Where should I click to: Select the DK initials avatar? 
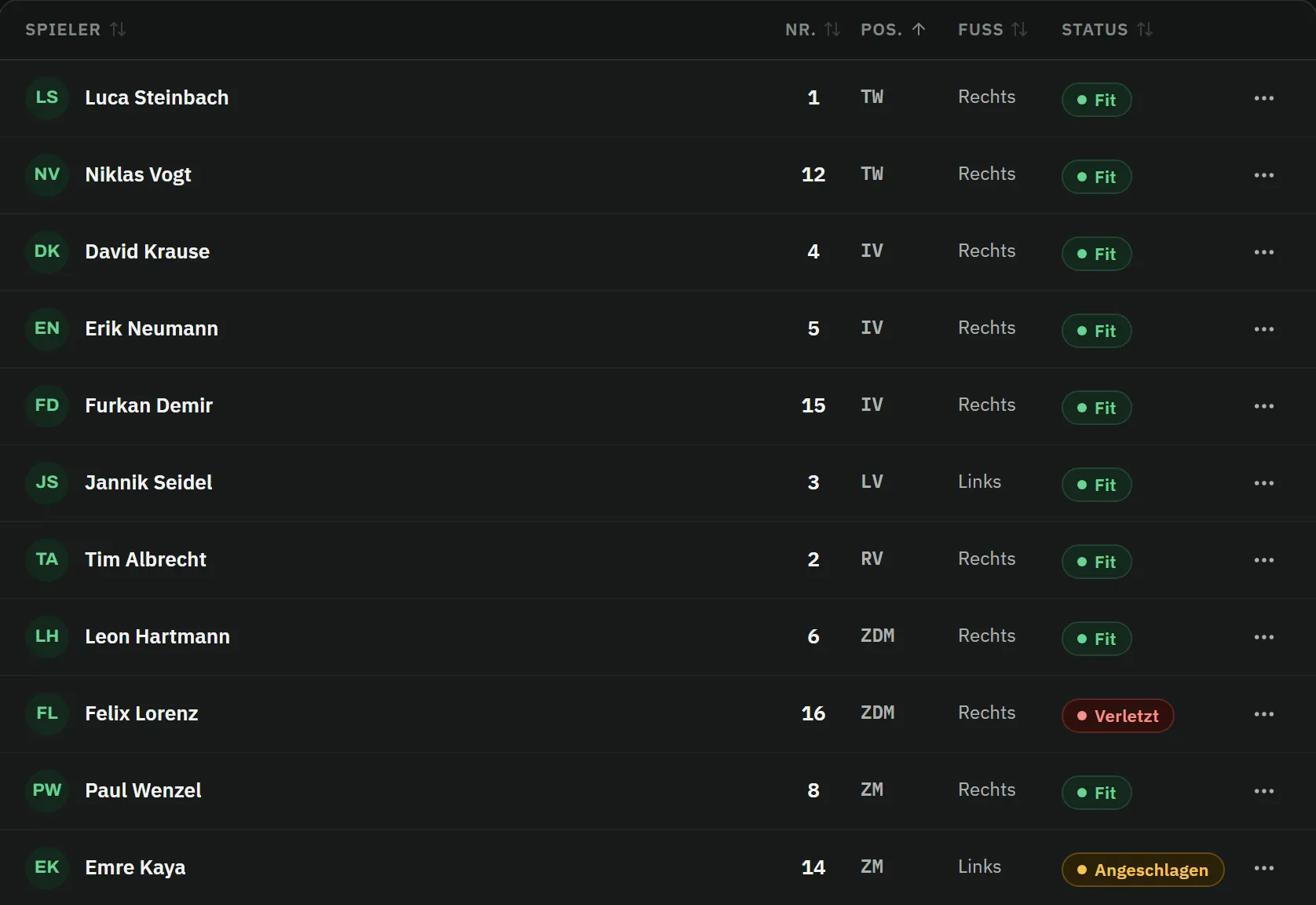47,251
